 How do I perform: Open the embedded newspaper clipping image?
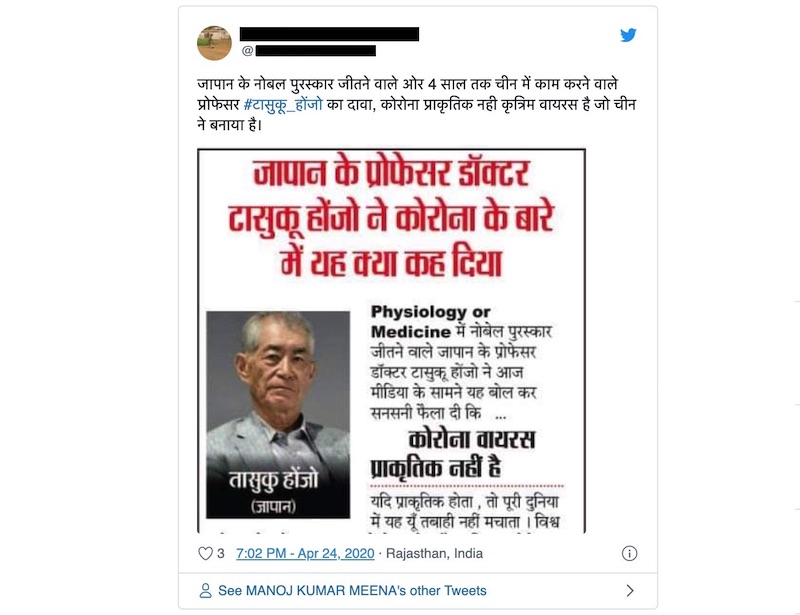pyautogui.click(x=391, y=341)
